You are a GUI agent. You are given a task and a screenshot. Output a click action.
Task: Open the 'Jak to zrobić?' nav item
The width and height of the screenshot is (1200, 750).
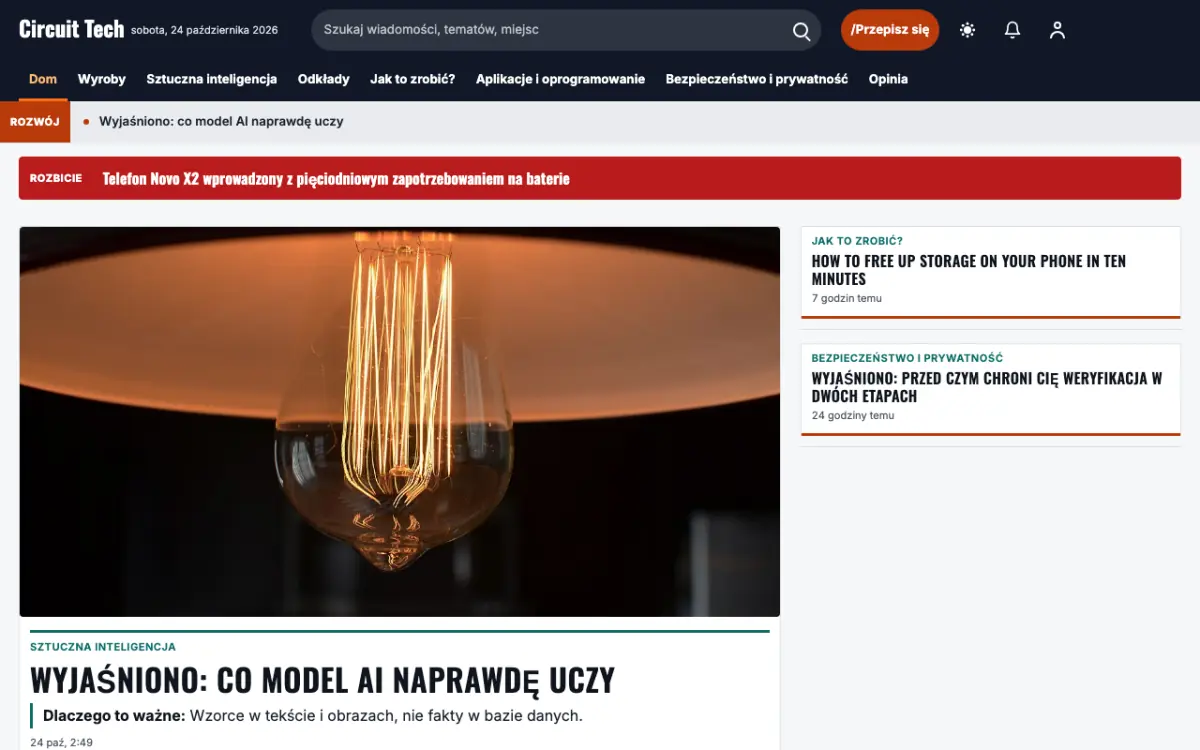pos(413,79)
